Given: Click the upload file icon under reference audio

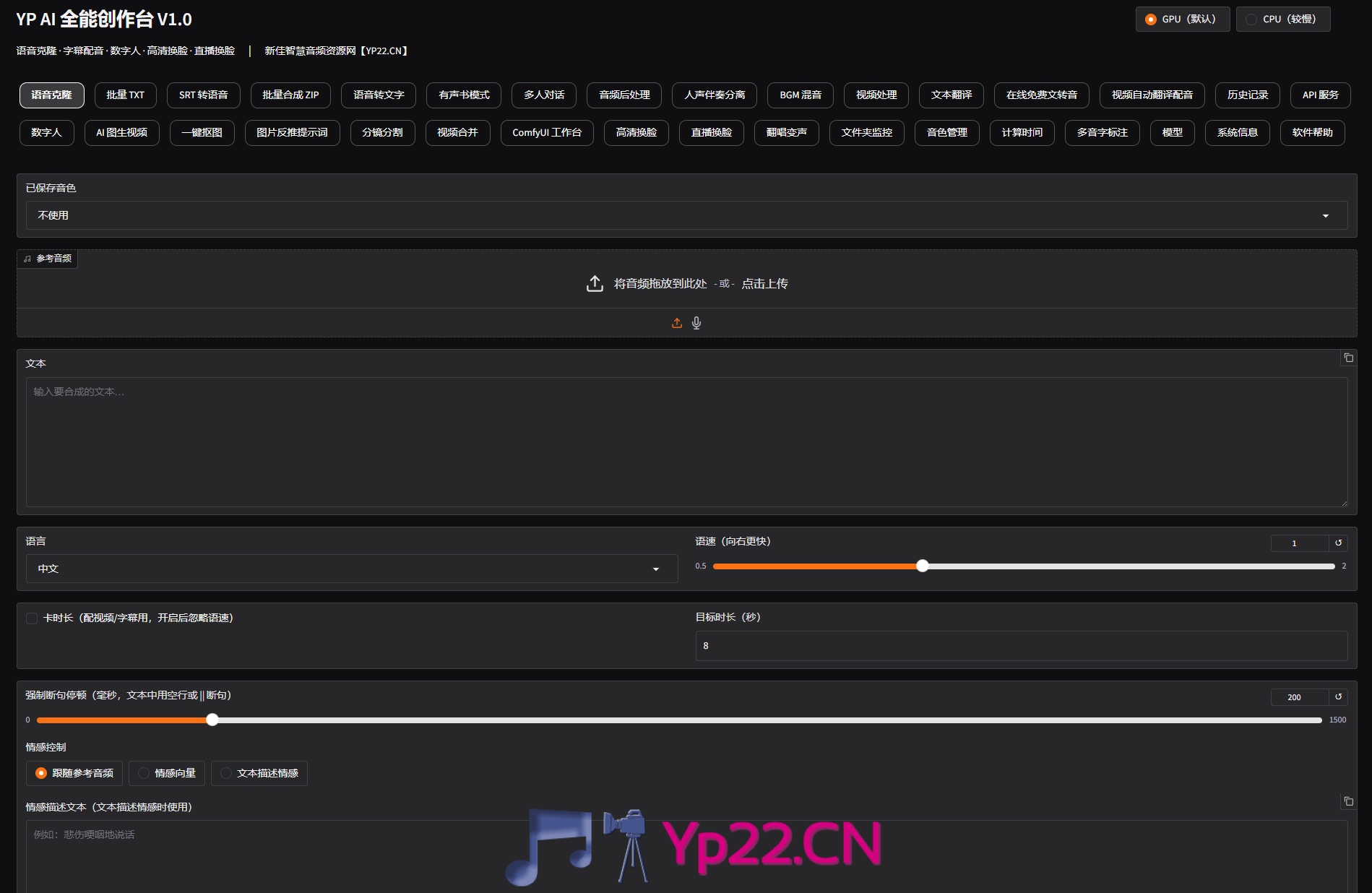Looking at the screenshot, I should pyautogui.click(x=677, y=323).
